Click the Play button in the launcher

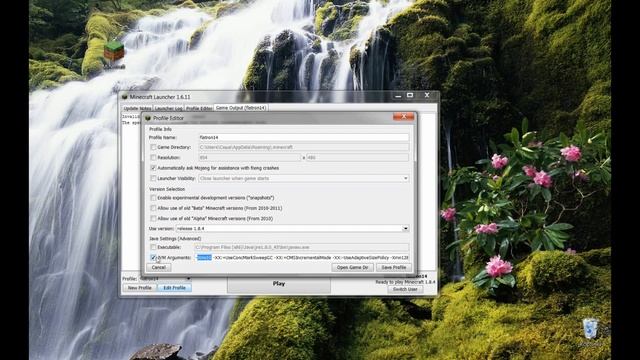click(x=279, y=284)
